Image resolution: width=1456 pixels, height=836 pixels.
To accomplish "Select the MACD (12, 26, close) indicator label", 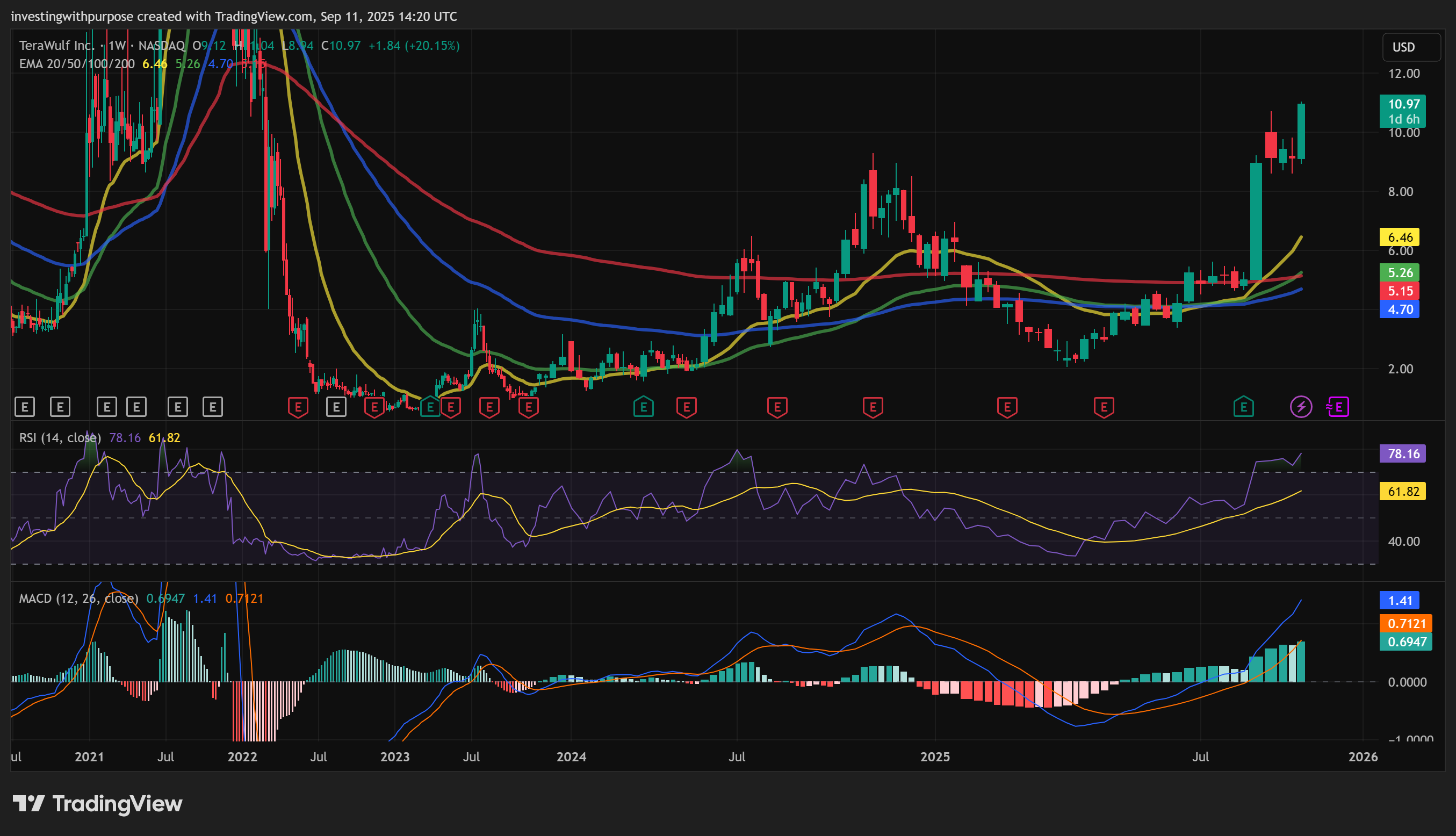I will [x=78, y=599].
